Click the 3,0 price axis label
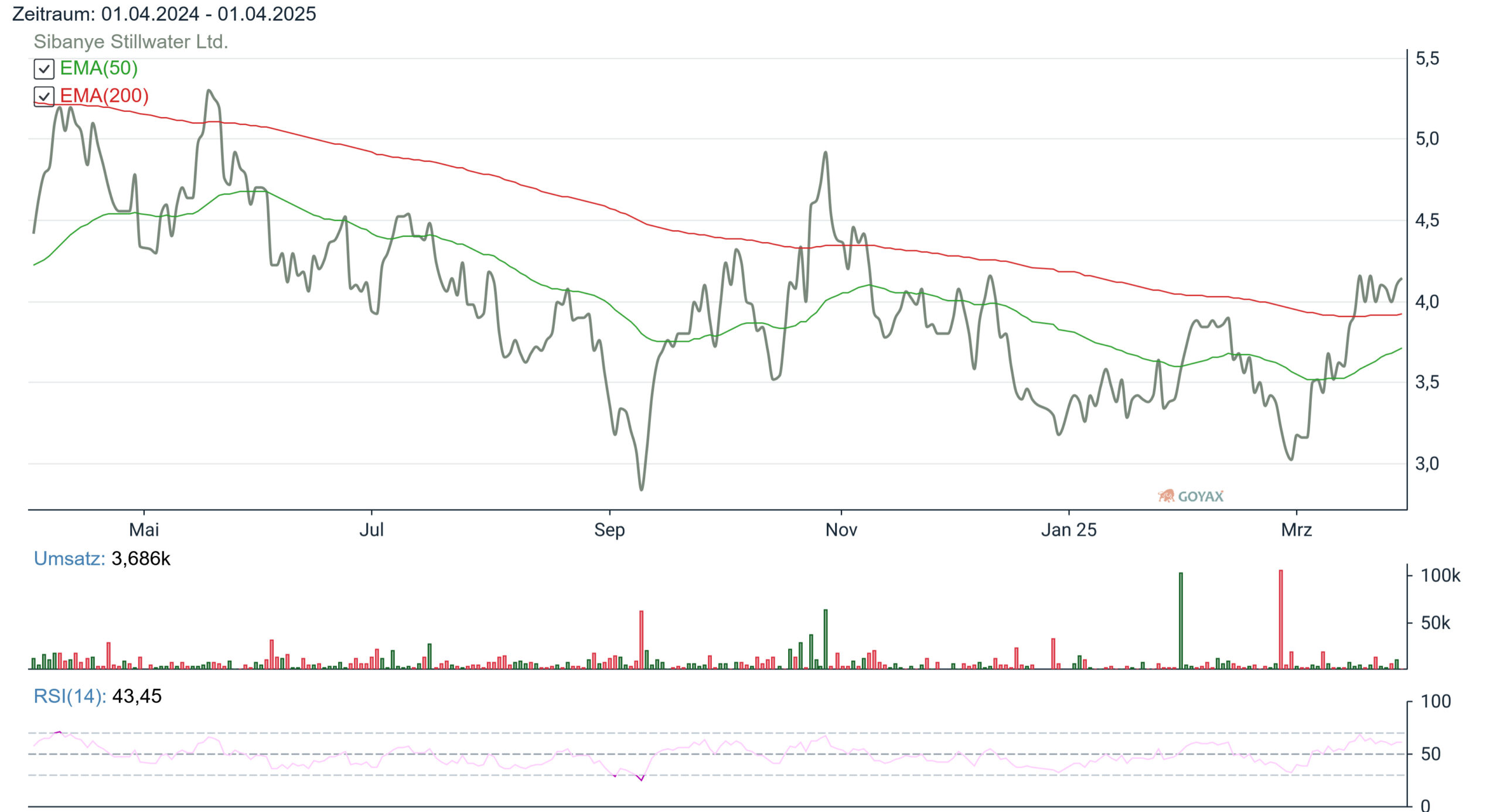This screenshot has height=812, width=1500. 1427,464
